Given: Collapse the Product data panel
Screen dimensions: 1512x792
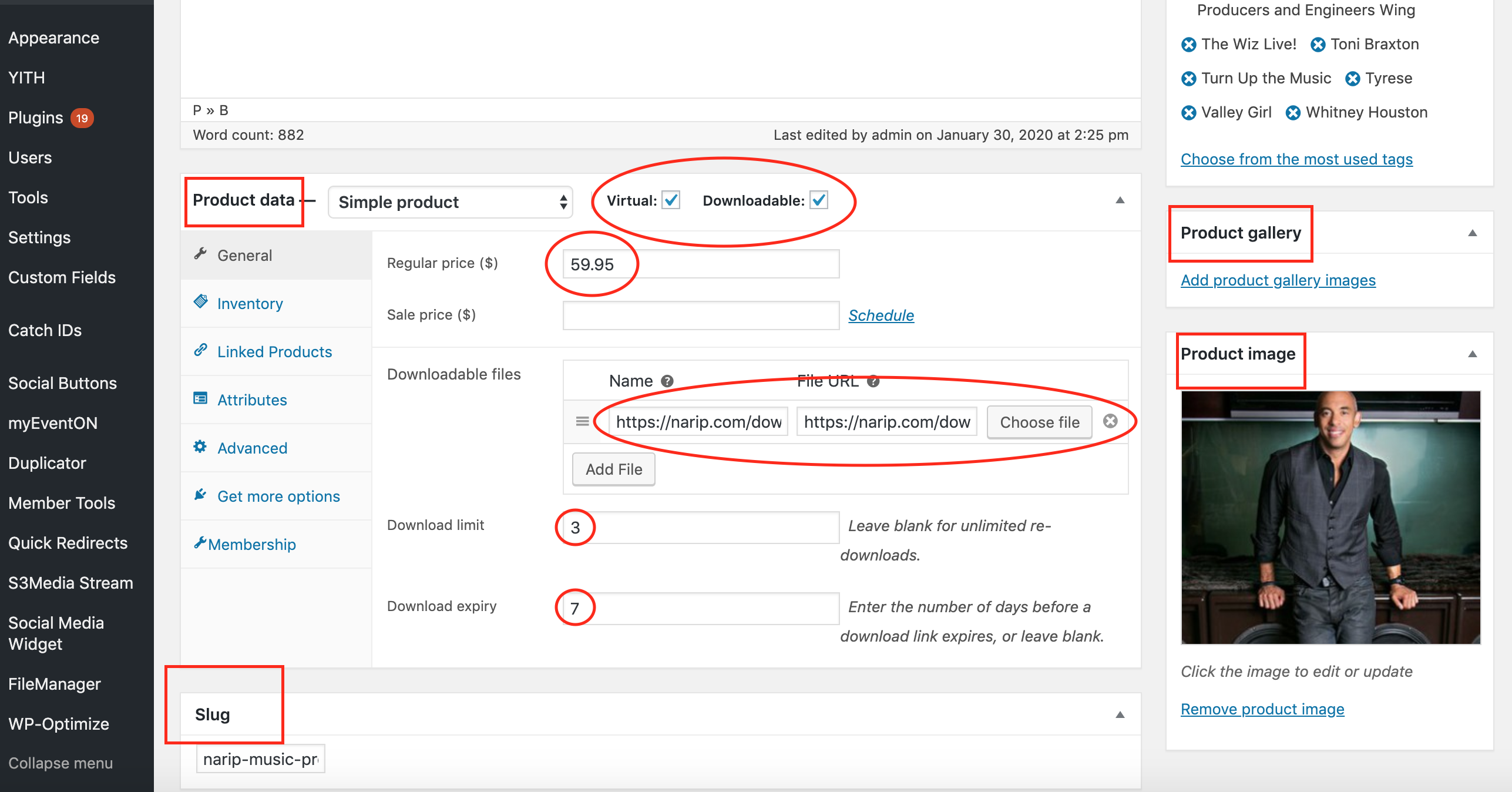Looking at the screenshot, I should (1120, 200).
